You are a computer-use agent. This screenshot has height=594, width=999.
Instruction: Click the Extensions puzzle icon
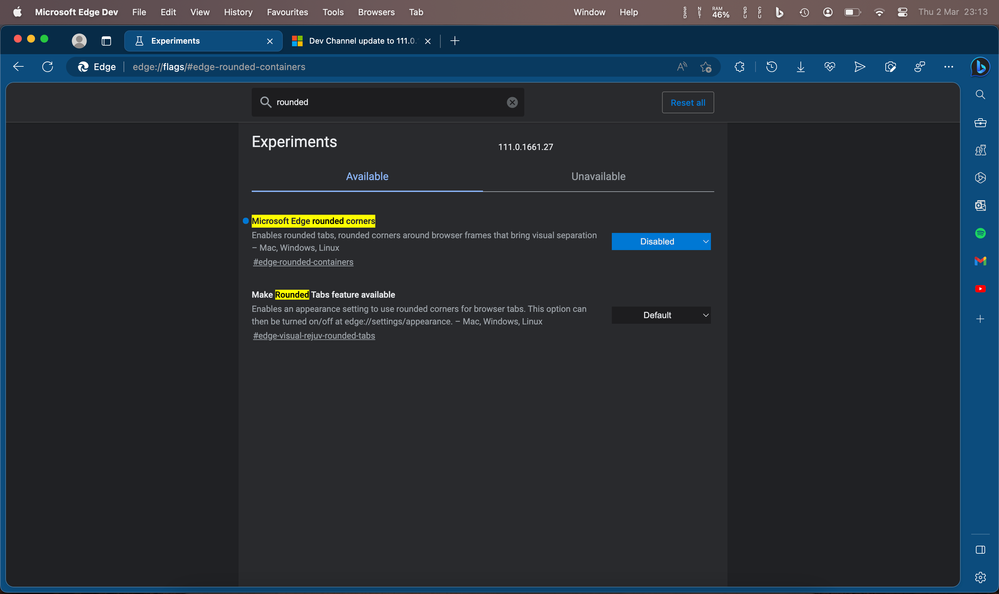pos(740,67)
